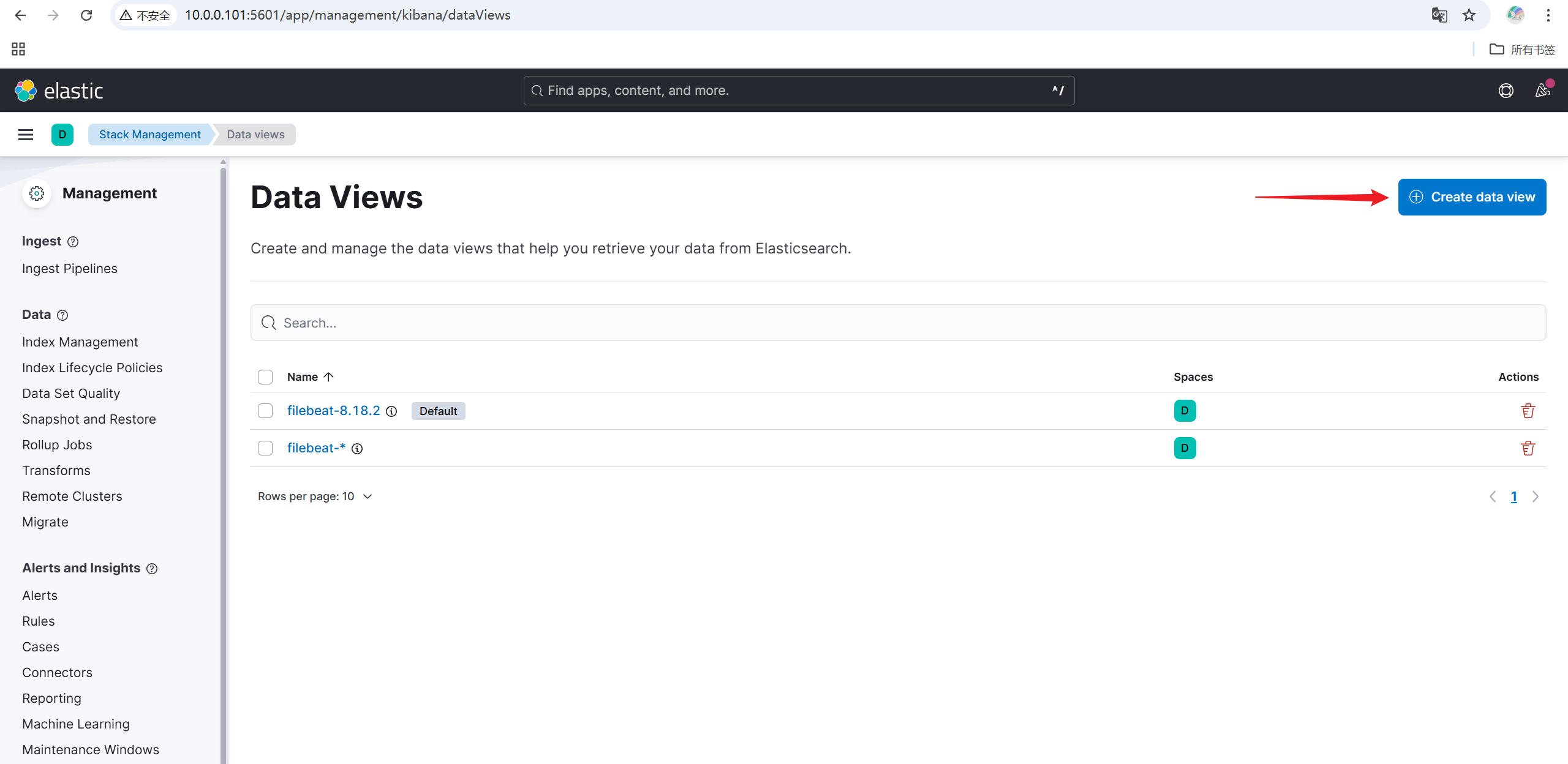The image size is (1568, 764).
Task: Open the newsfeed celebration icon
Action: [x=1542, y=91]
